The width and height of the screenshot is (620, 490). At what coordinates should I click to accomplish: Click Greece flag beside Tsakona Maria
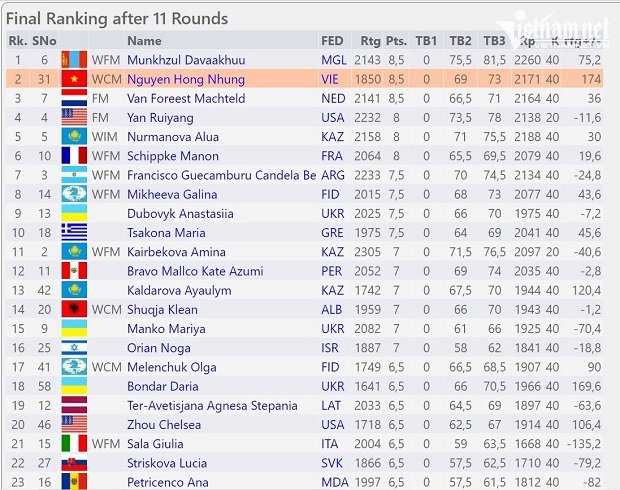click(74, 233)
